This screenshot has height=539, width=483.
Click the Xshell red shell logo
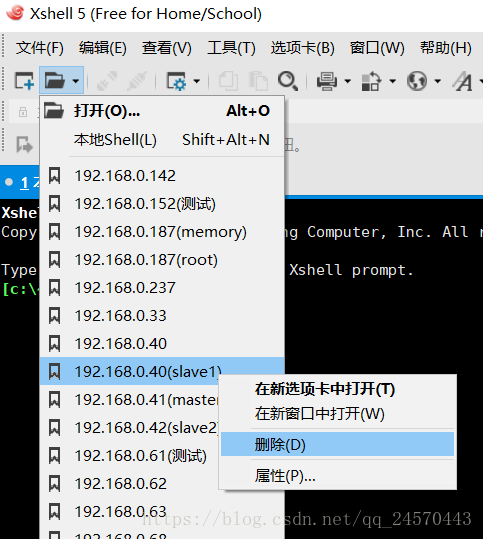15,13
